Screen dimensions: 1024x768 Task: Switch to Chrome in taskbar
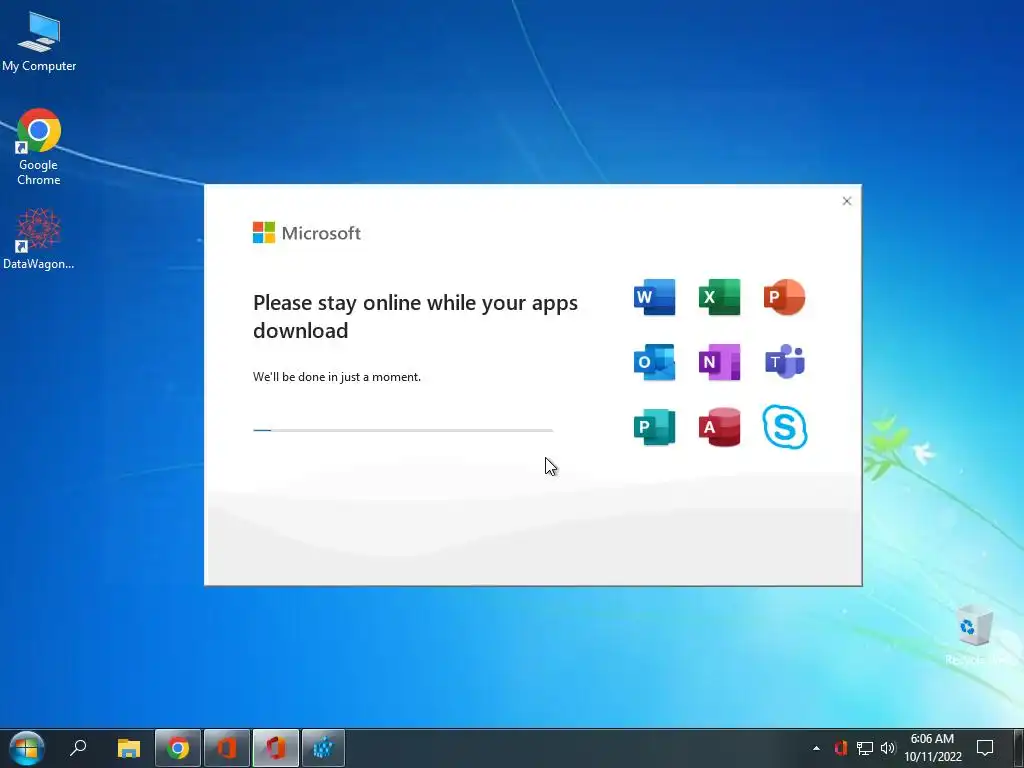pos(178,748)
